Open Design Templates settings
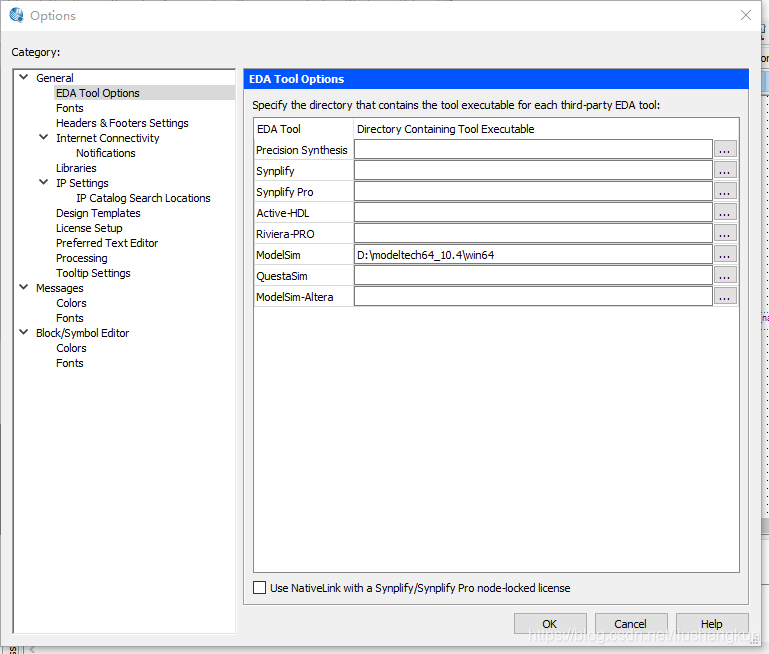The image size is (769, 654). 98,213
